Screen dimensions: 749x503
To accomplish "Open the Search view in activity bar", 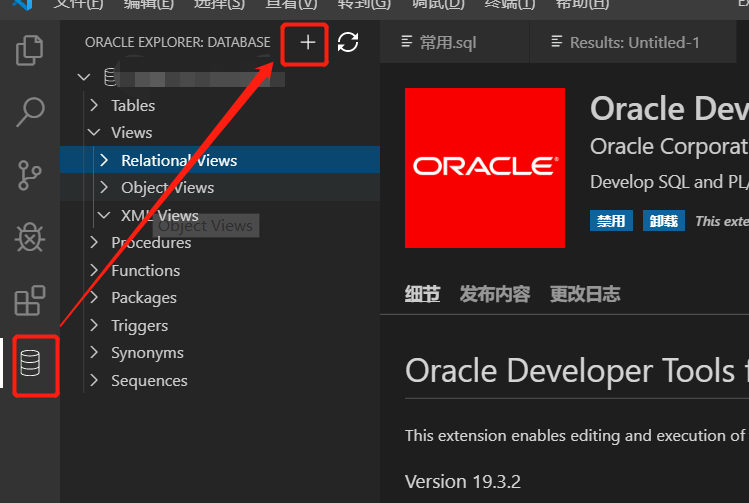I will (x=30, y=112).
